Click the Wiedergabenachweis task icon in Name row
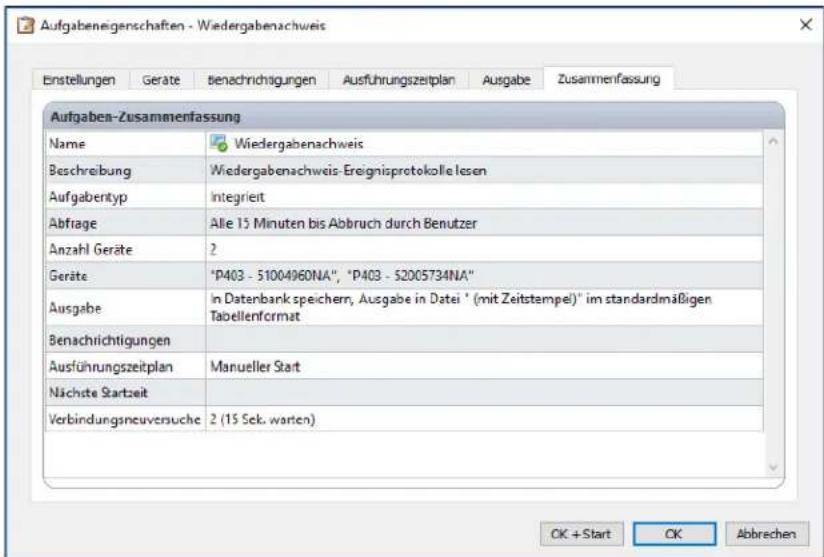Image resolution: width=824 pixels, height=557 pixels. [x=218, y=143]
